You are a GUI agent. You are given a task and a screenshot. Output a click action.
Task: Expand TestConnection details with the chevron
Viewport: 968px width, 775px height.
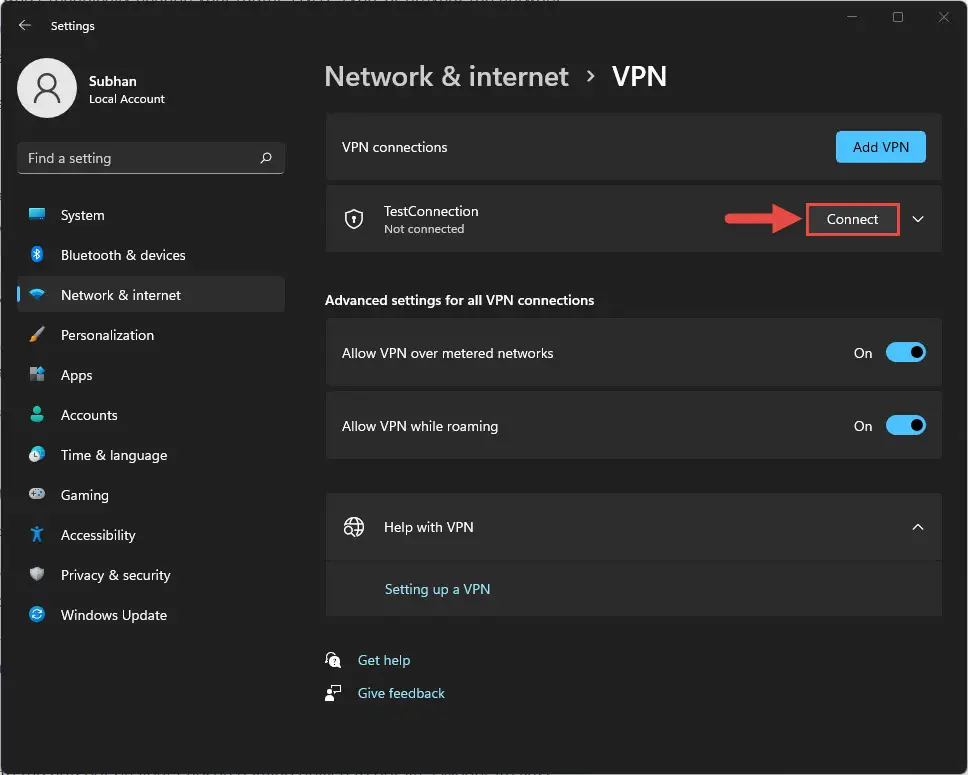(x=918, y=219)
